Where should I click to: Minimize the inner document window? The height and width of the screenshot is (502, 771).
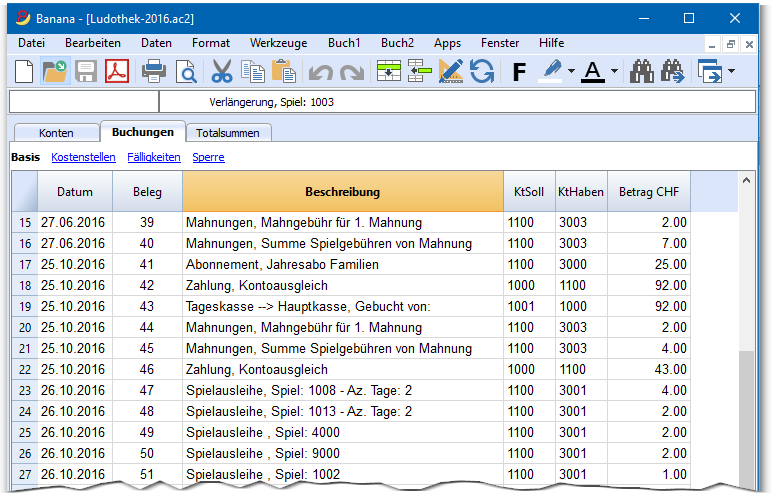(x=712, y=44)
